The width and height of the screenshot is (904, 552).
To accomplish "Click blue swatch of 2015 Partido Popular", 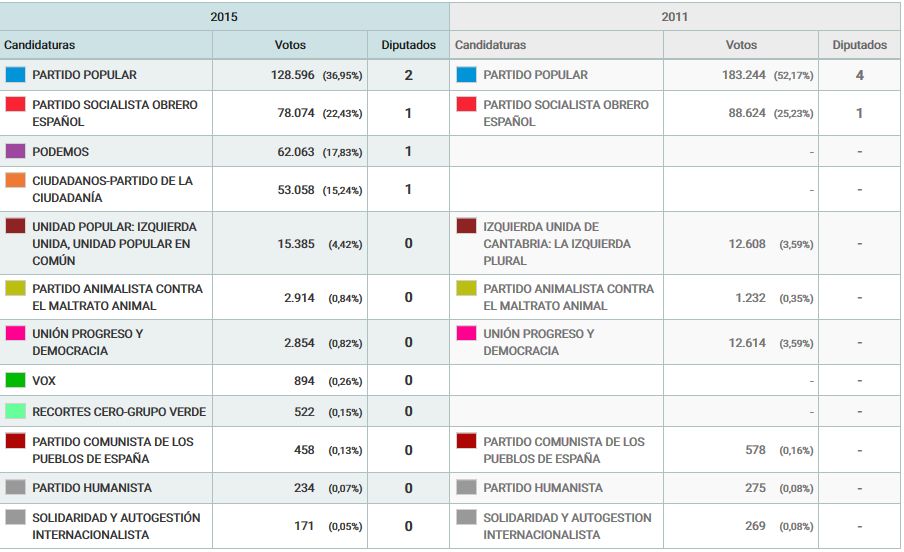I will tap(16, 74).
